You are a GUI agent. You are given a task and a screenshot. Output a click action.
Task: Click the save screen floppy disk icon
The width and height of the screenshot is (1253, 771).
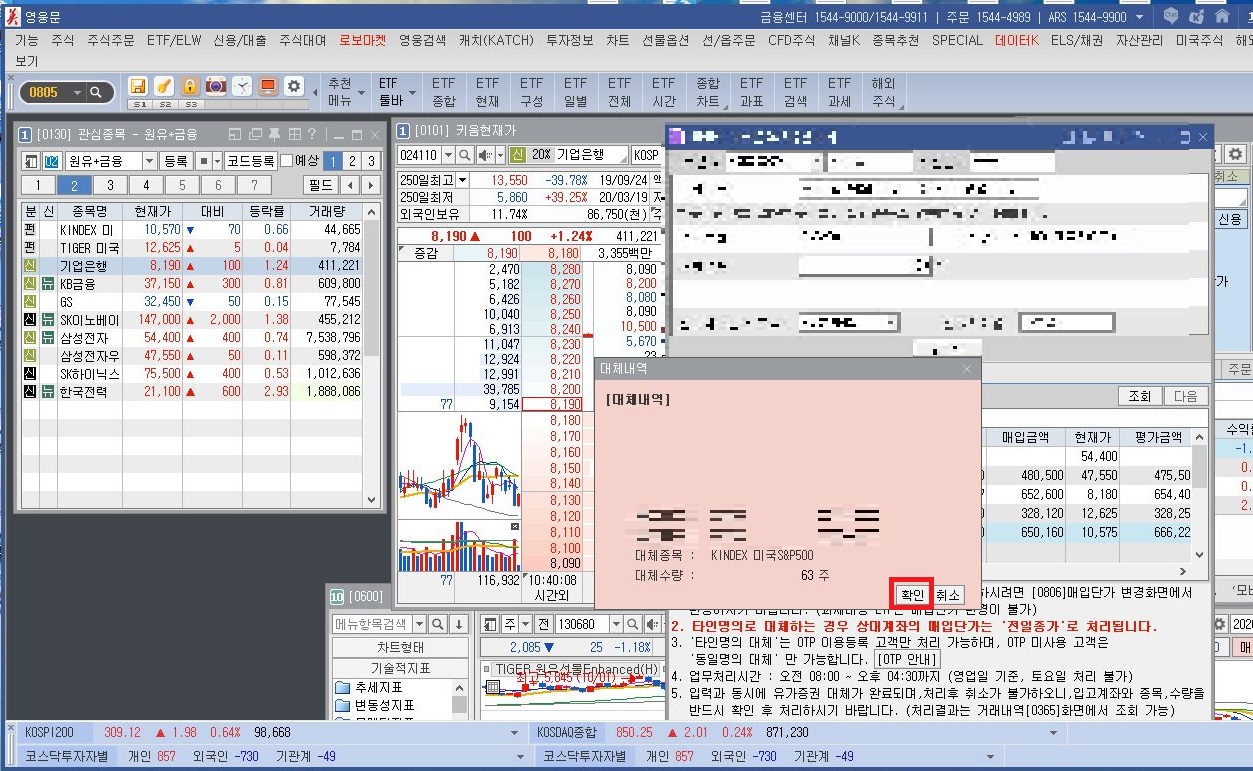[x=138, y=87]
